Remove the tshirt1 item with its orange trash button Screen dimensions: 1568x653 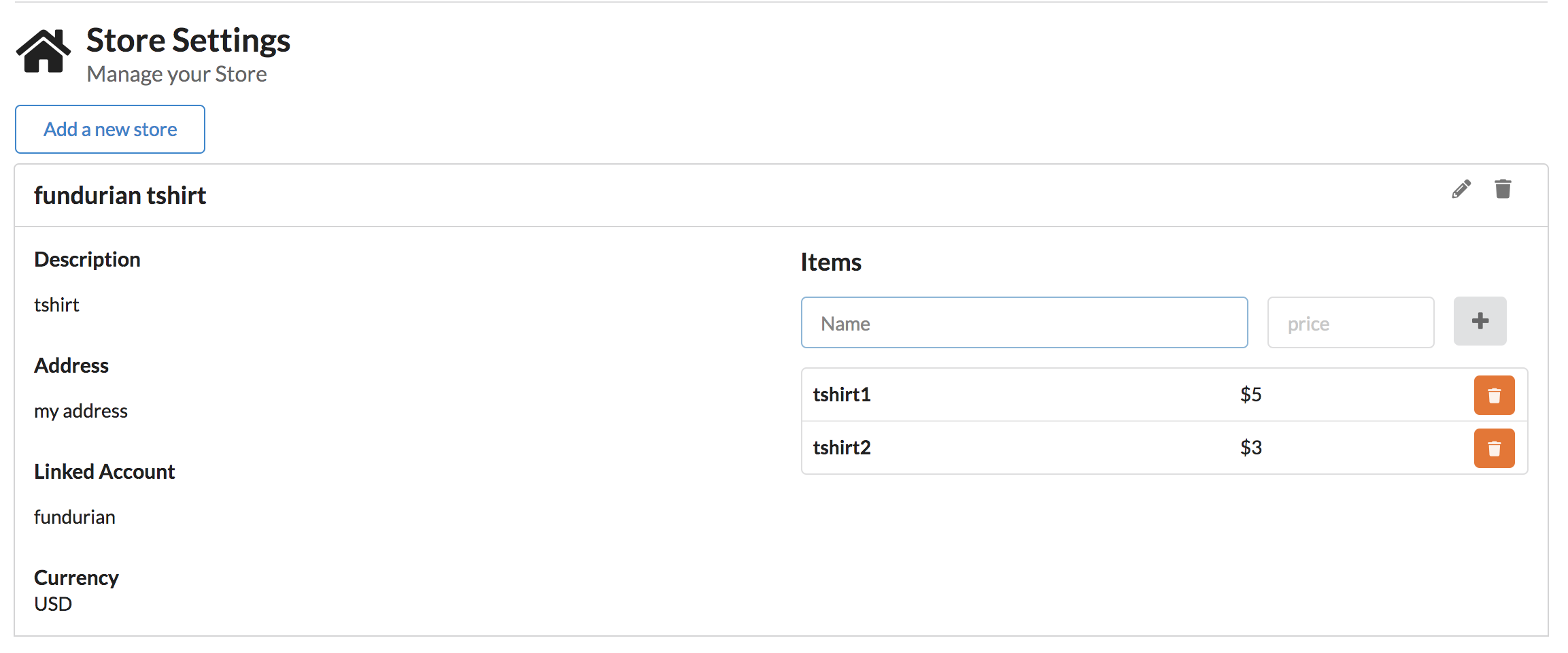pos(1494,395)
